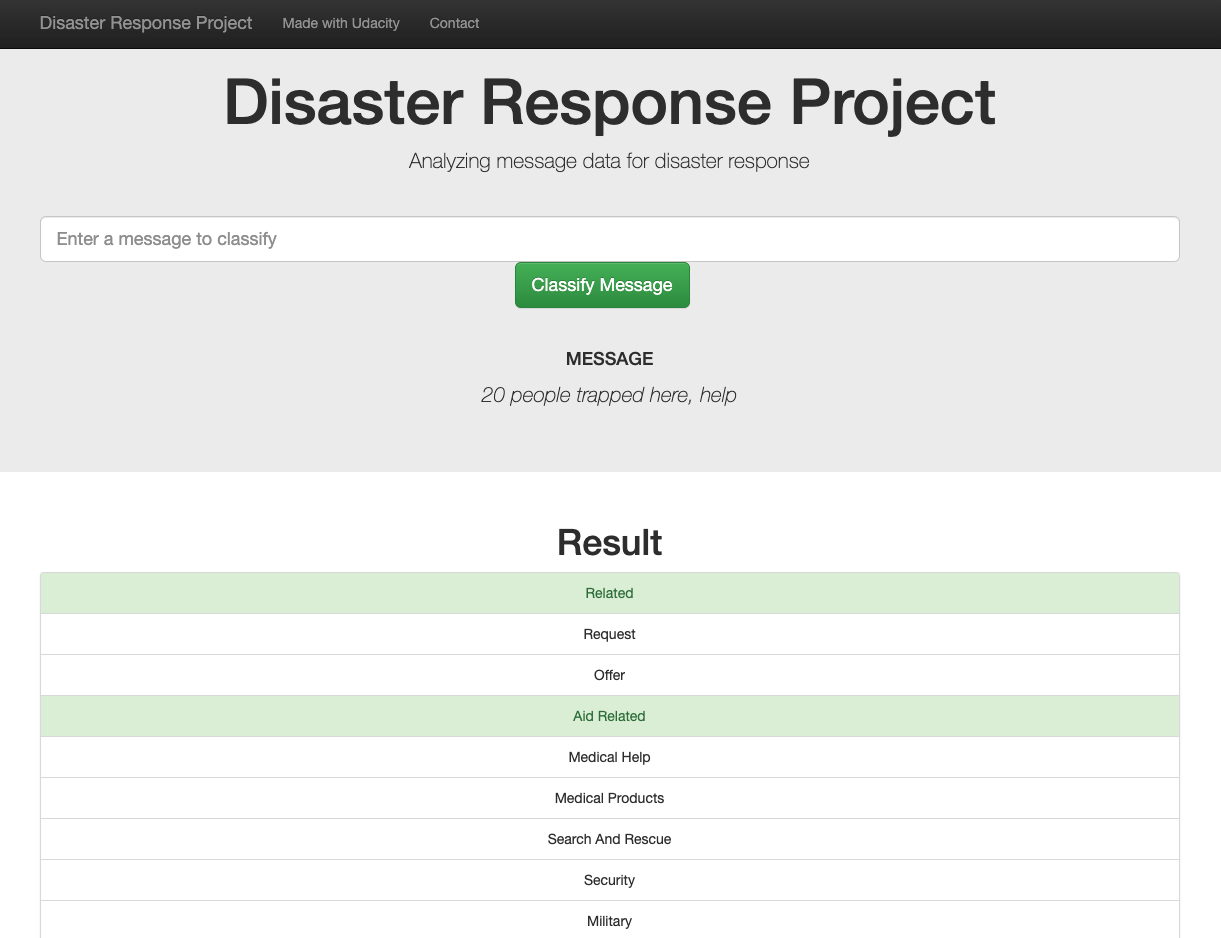This screenshot has height=938, width=1221.
Task: Select the Military result row
Action: [610, 920]
